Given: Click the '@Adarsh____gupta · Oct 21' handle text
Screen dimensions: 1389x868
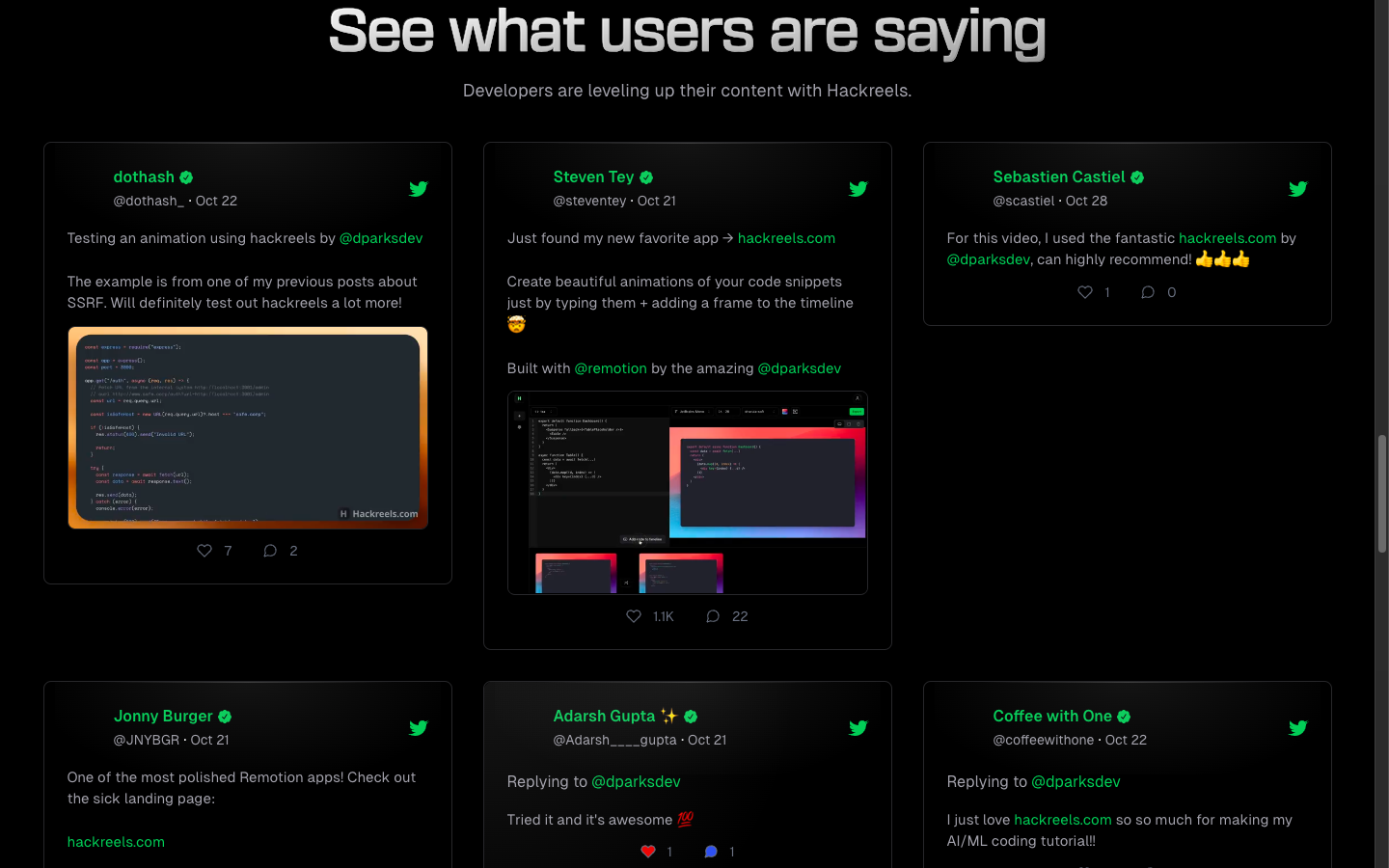Looking at the screenshot, I should pos(640,740).
